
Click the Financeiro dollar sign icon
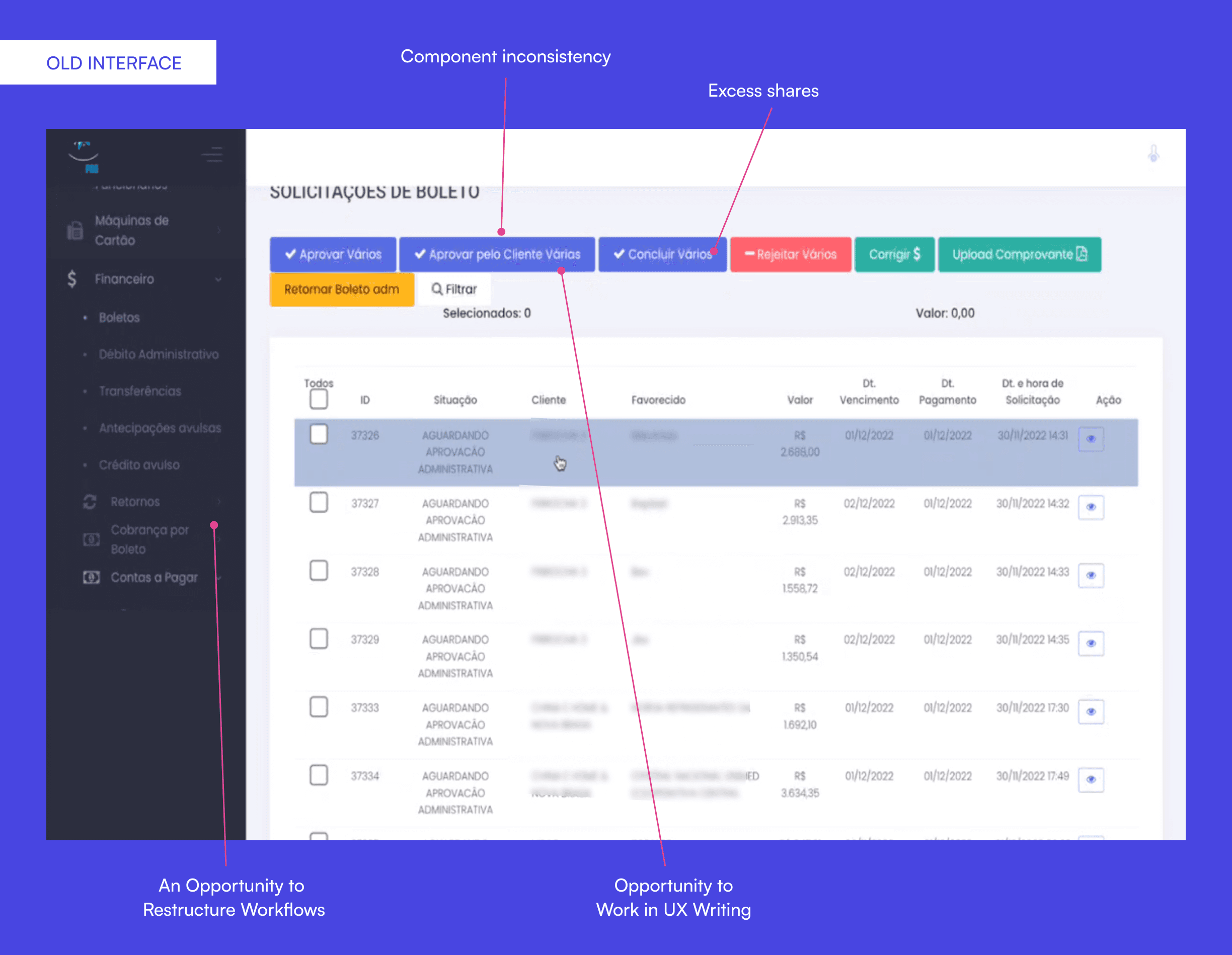[x=71, y=279]
